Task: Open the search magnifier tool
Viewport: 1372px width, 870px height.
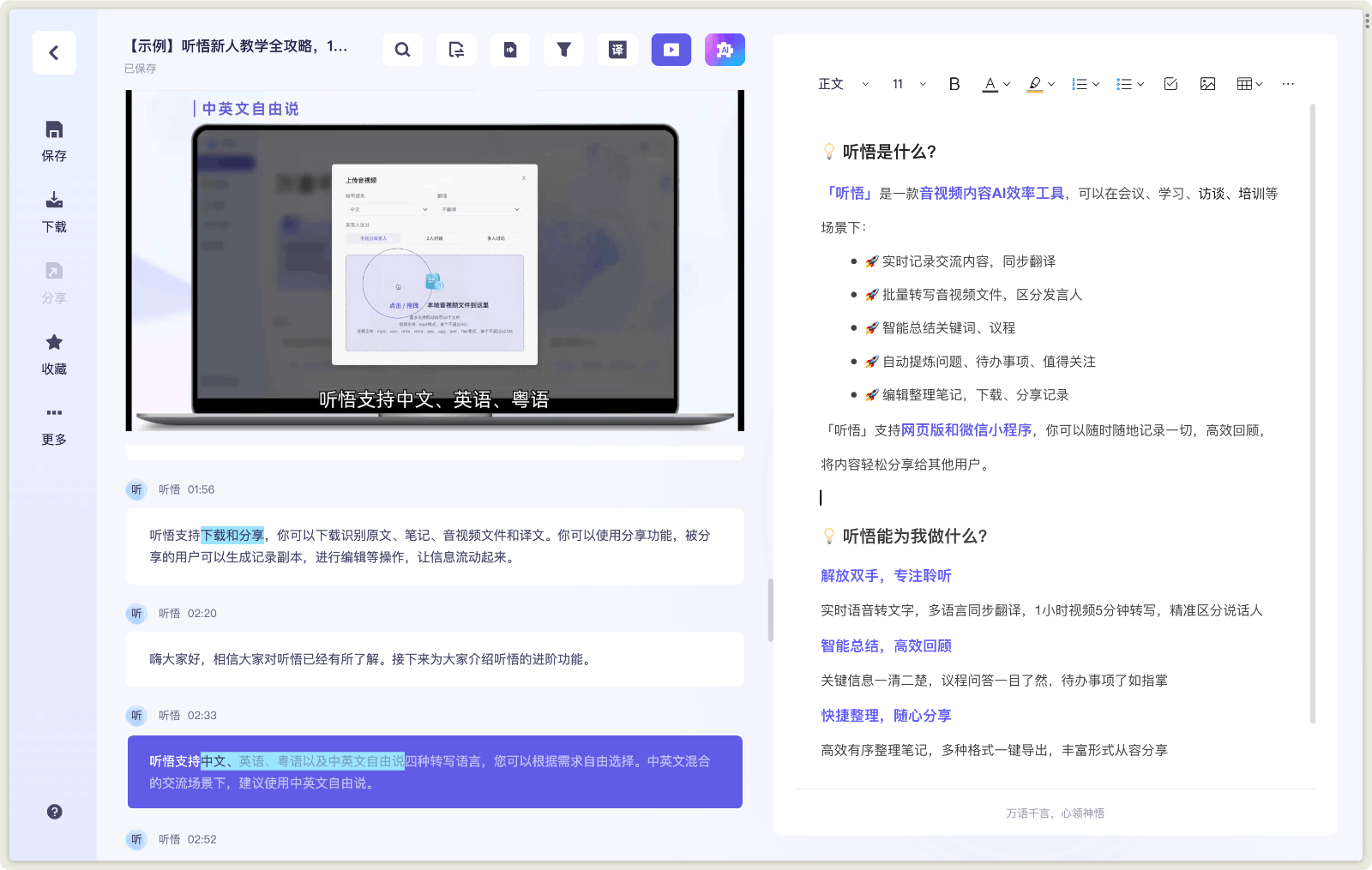Action: [402, 50]
